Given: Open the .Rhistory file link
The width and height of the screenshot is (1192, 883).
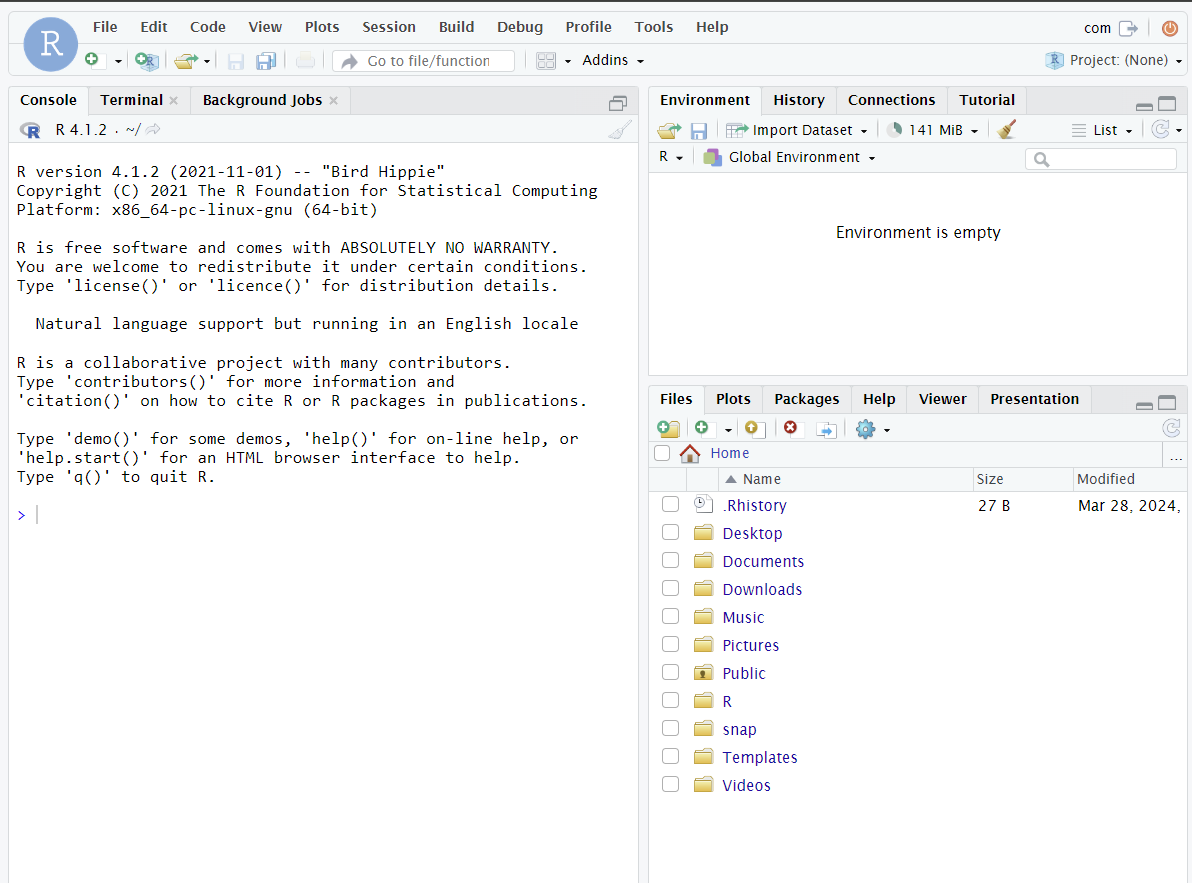Looking at the screenshot, I should tap(754, 505).
